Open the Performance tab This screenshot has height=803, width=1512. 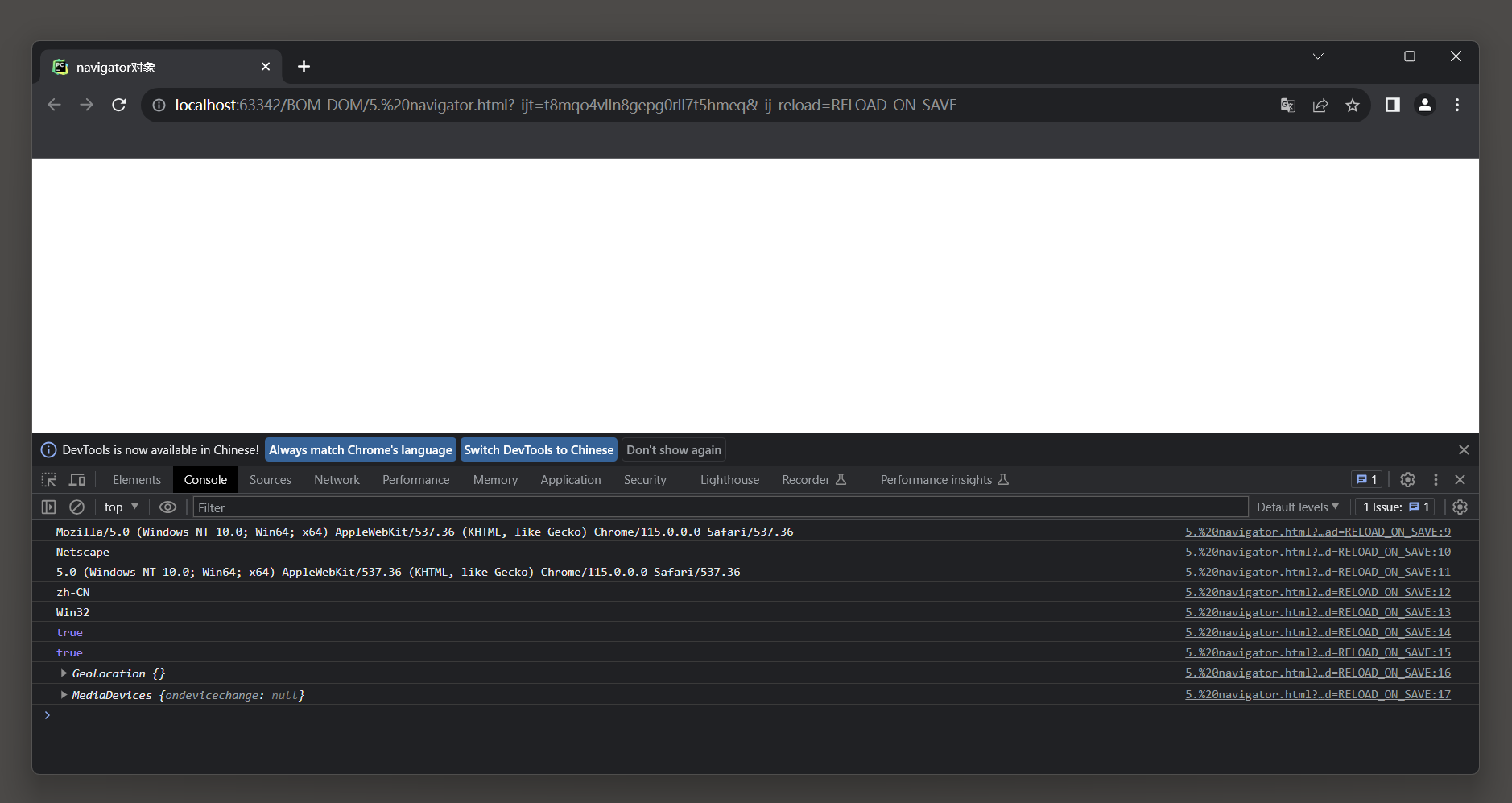click(x=416, y=480)
